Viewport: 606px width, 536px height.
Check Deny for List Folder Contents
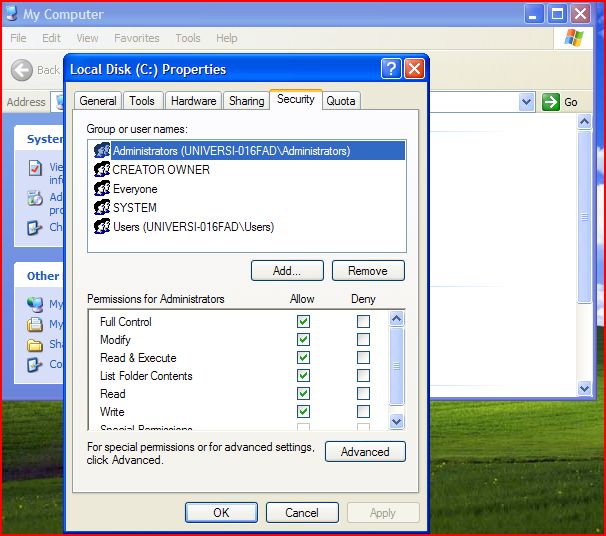pos(363,376)
